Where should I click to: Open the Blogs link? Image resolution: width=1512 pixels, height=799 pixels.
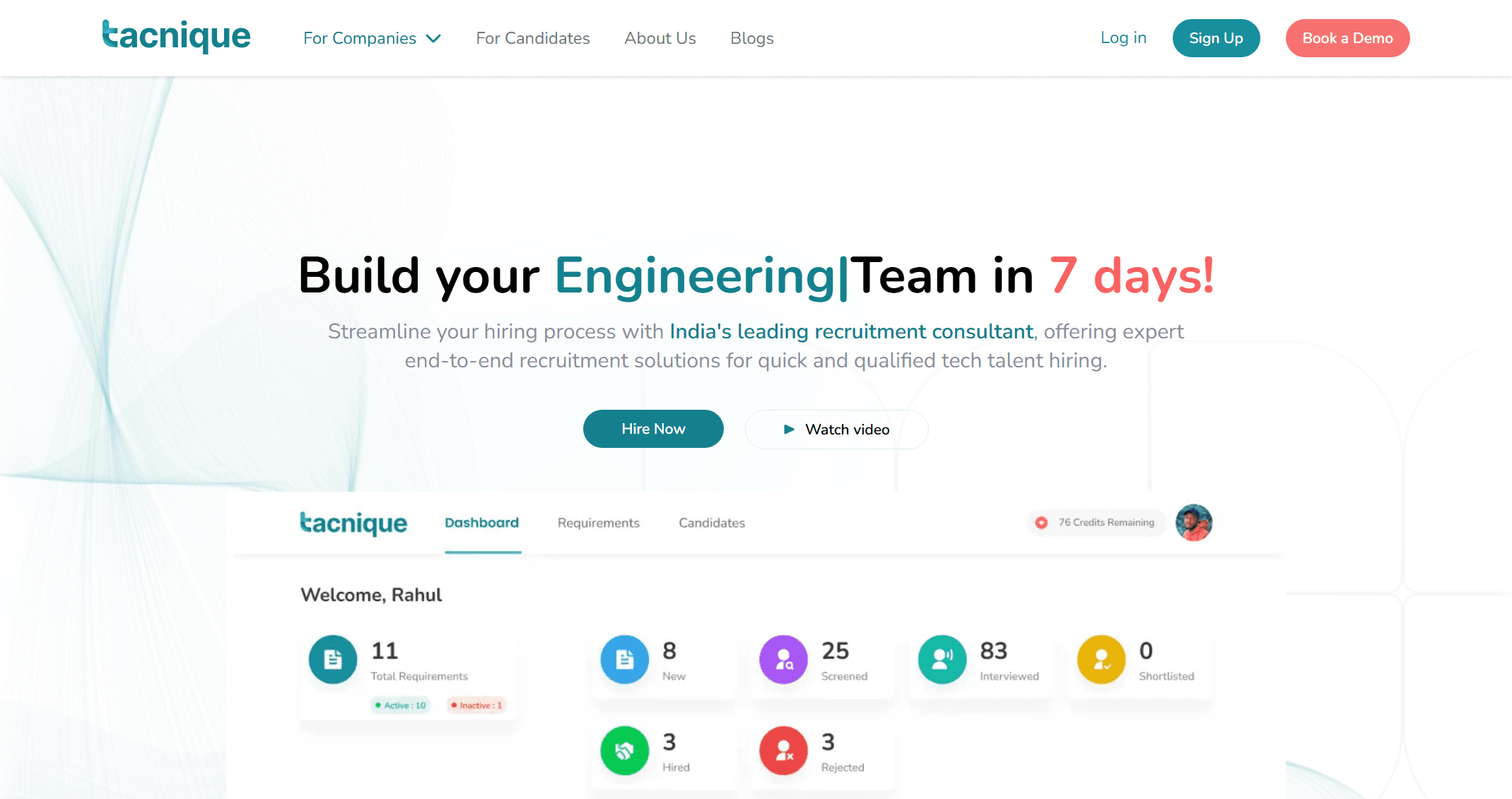[x=751, y=38]
